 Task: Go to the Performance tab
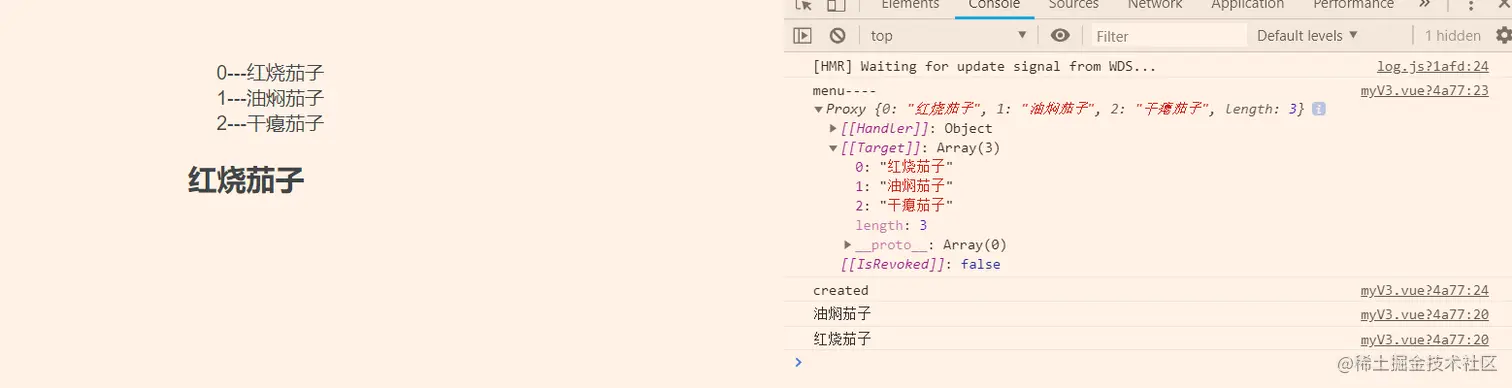1353,5
